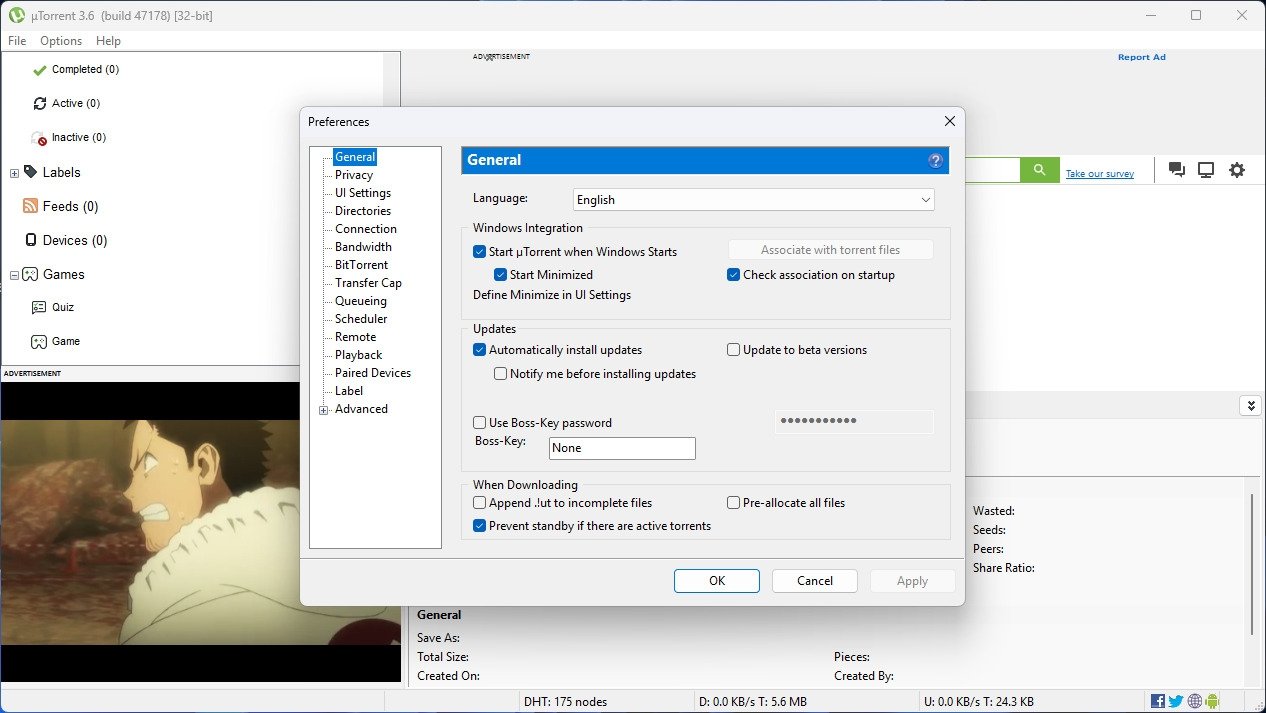Open the Take our survey link
This screenshot has width=1266, height=713.
click(x=1099, y=174)
